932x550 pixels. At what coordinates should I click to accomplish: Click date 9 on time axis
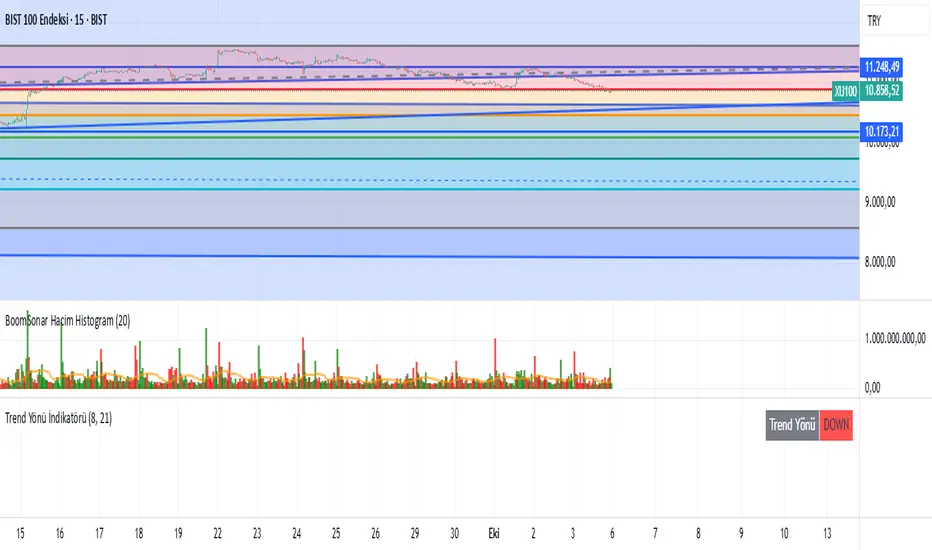click(x=741, y=533)
